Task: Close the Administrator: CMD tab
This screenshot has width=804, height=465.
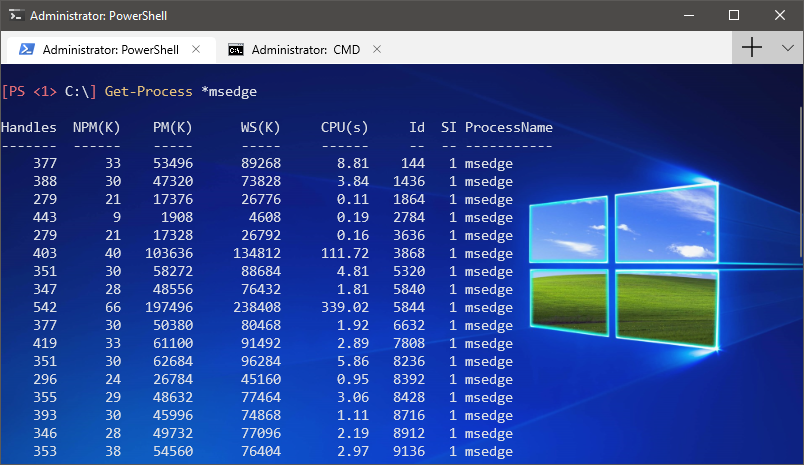Action: (x=377, y=49)
